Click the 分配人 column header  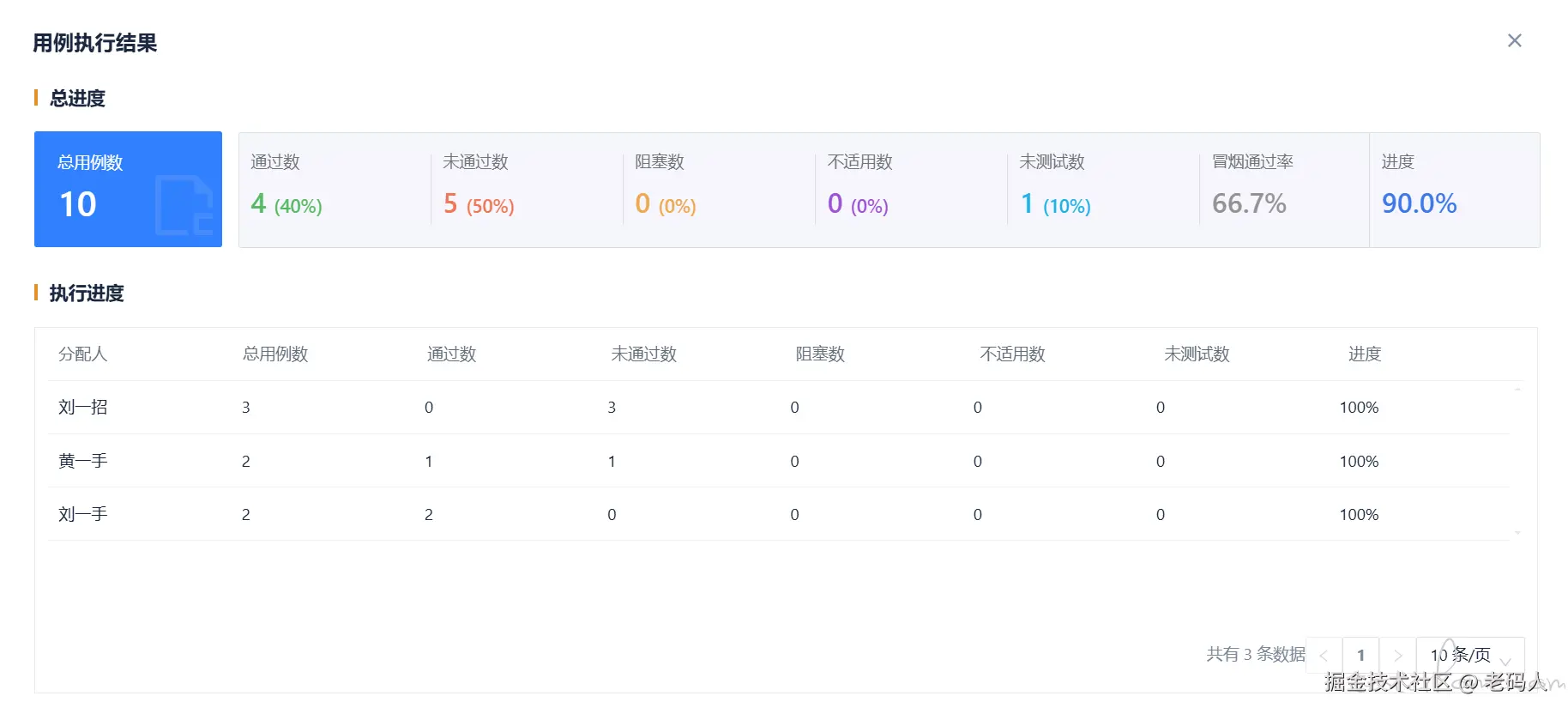click(x=83, y=354)
